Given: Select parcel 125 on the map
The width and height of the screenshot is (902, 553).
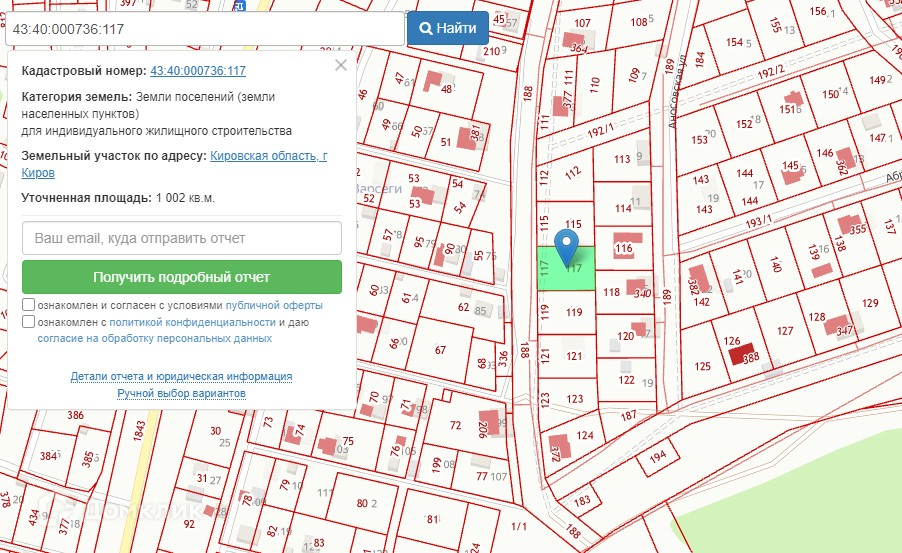Looking at the screenshot, I should click(702, 366).
